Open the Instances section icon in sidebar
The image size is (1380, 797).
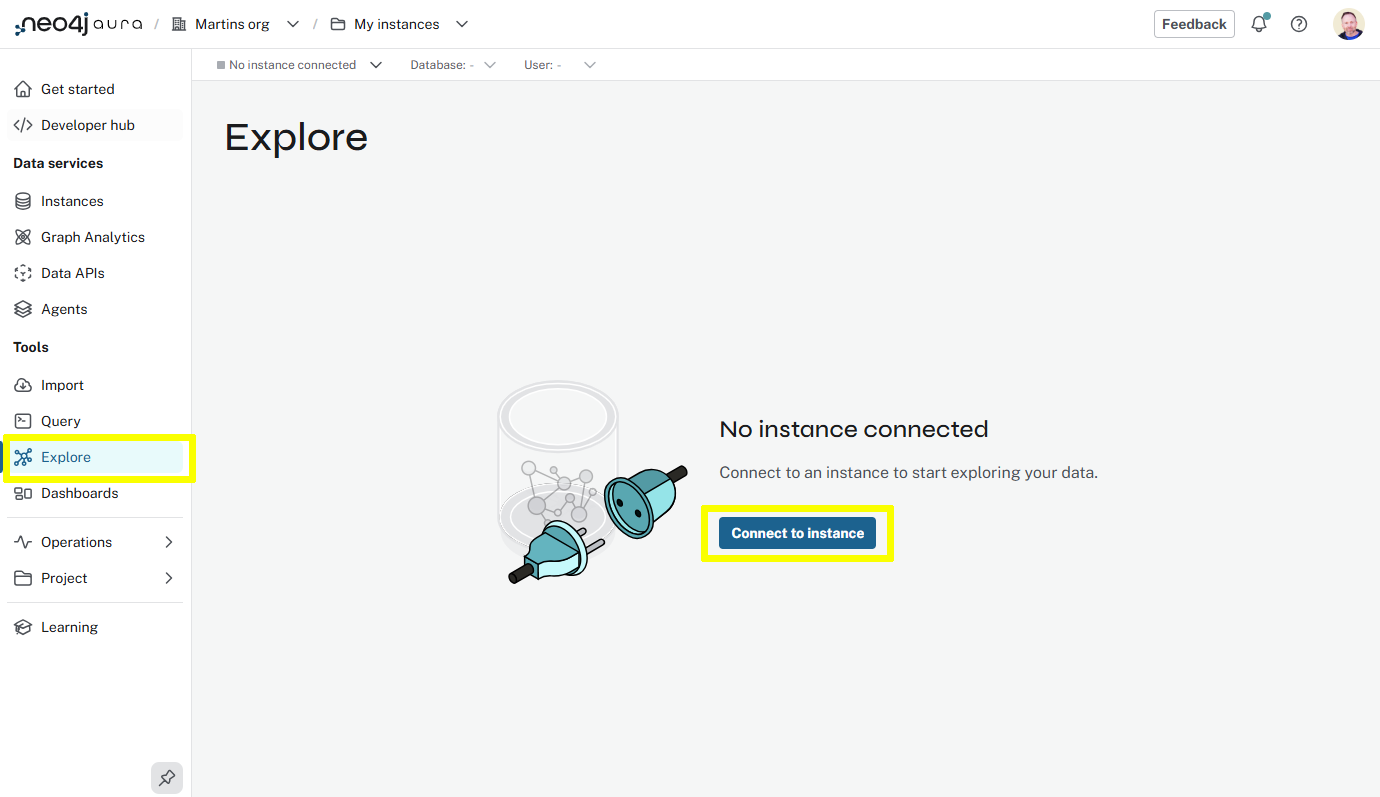(23, 200)
